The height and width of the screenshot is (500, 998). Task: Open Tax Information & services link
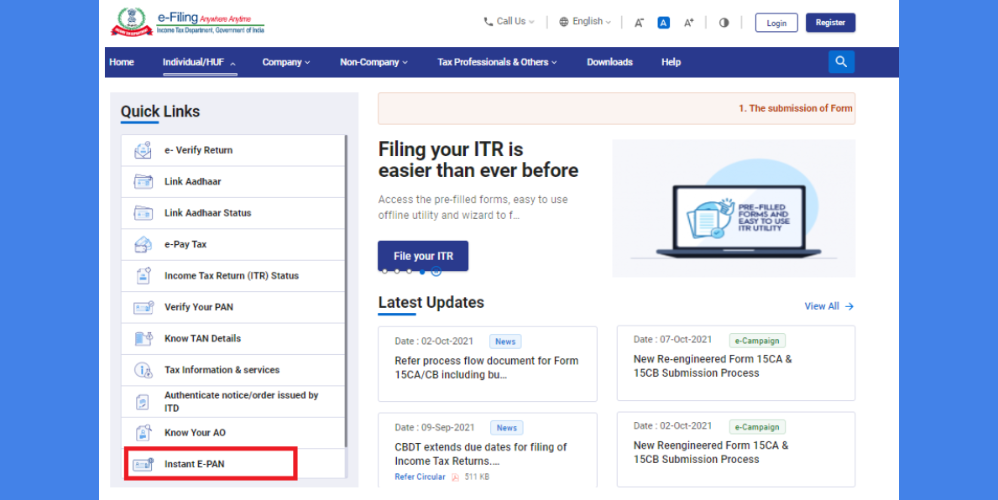pos(233,370)
